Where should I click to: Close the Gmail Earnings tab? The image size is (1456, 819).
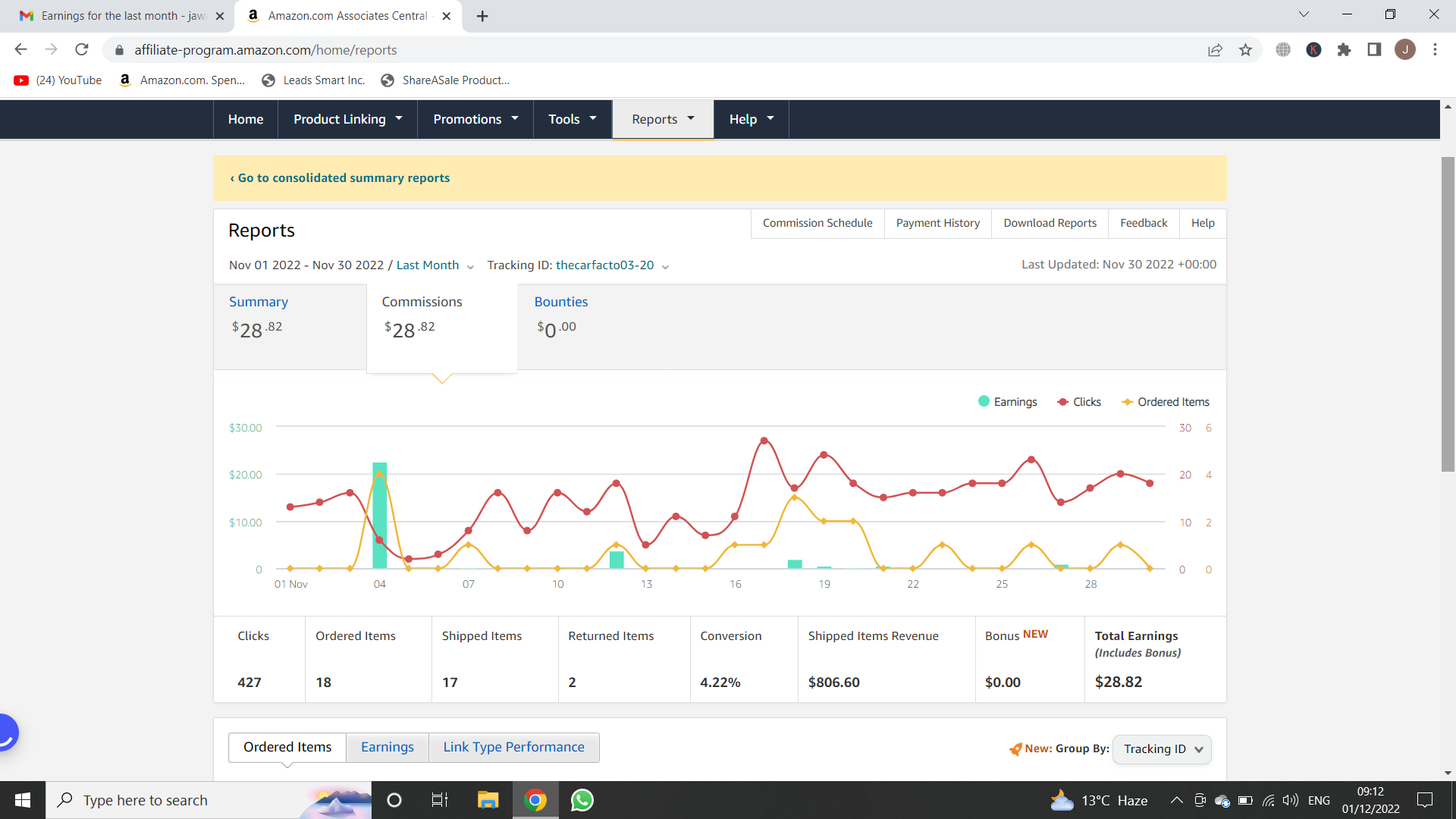[220, 16]
